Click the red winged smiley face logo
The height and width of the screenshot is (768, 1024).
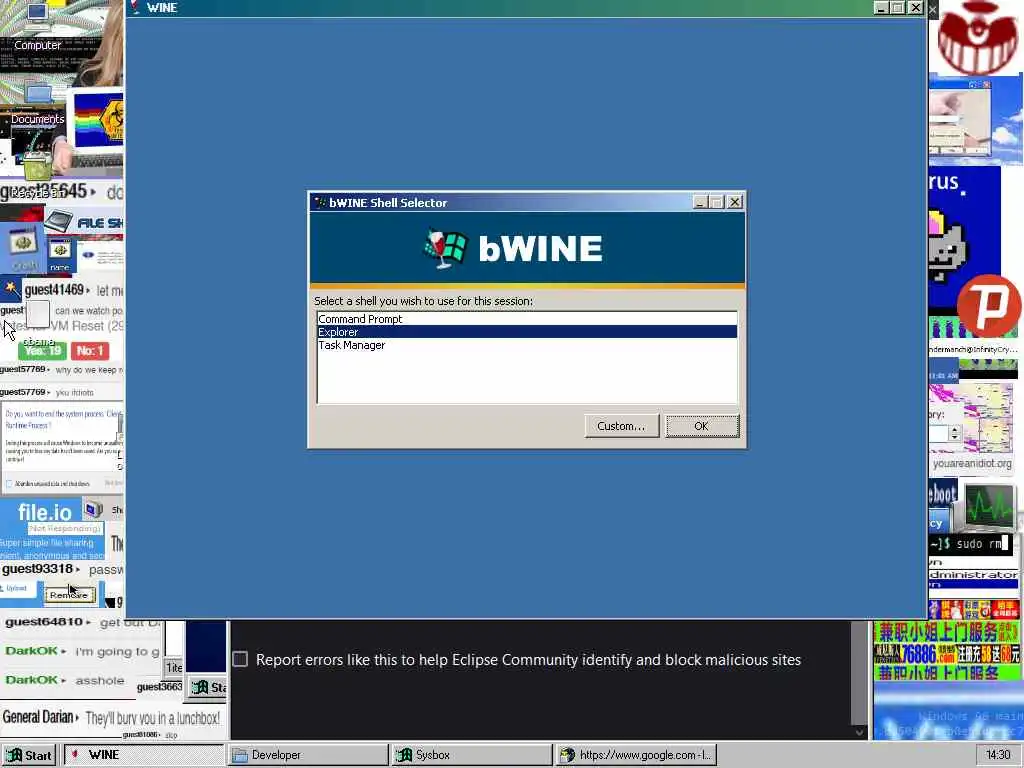(x=976, y=38)
